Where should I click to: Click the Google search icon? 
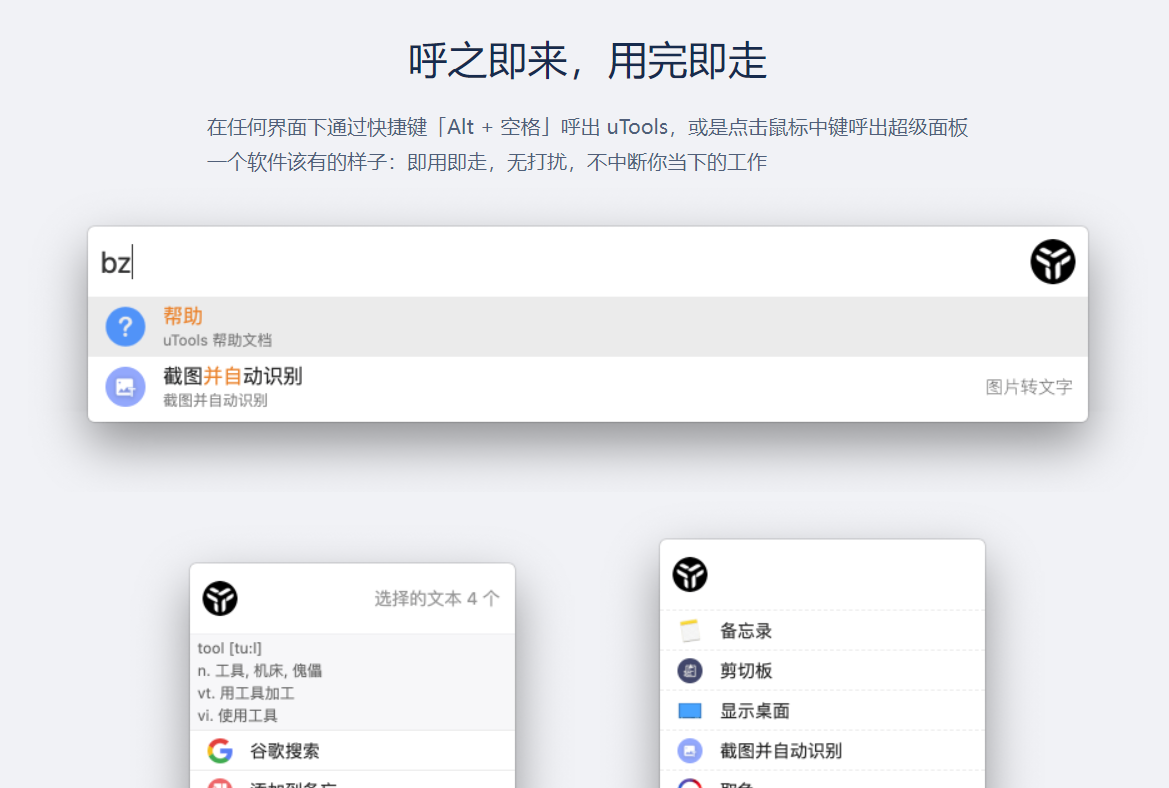coord(220,750)
